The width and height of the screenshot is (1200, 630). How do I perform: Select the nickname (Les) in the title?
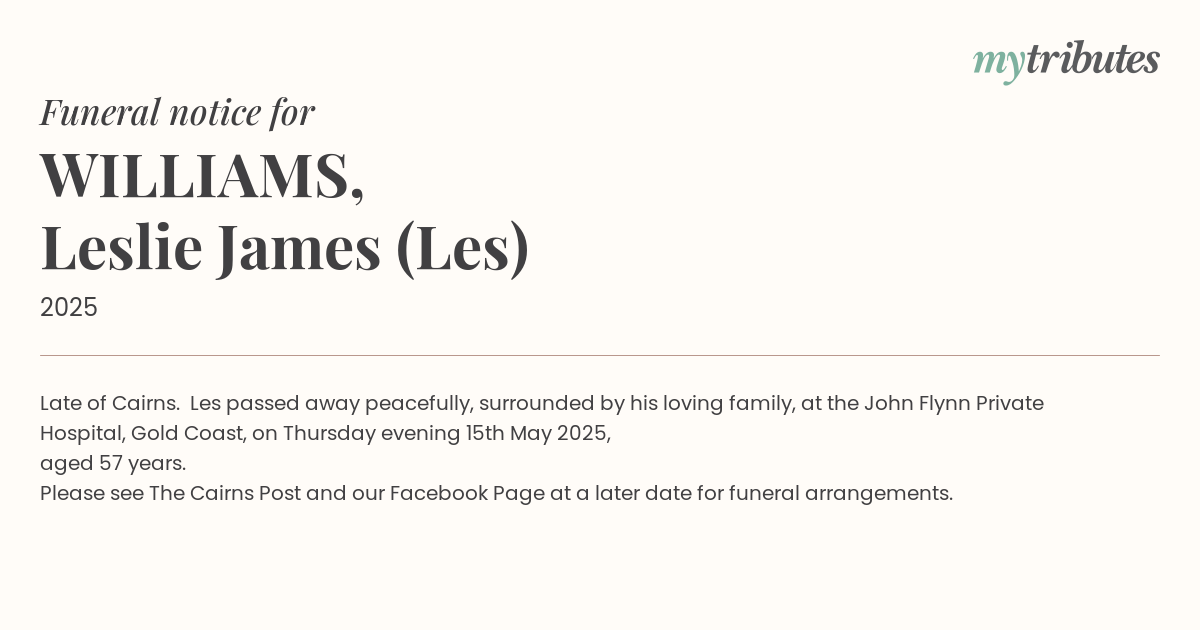[x=462, y=247]
